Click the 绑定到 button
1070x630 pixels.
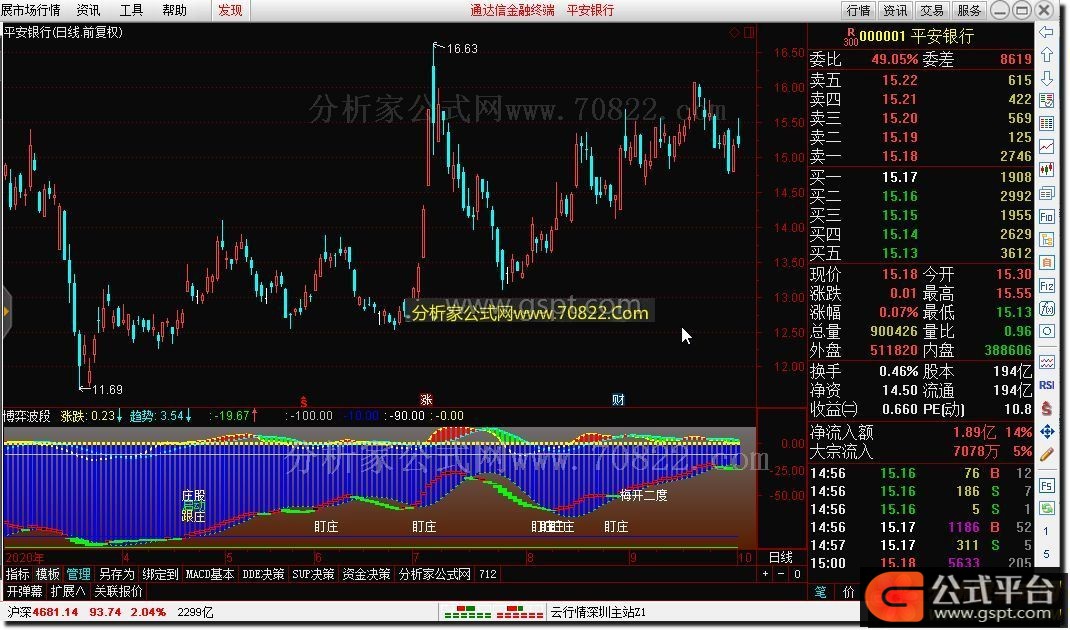tap(160, 574)
